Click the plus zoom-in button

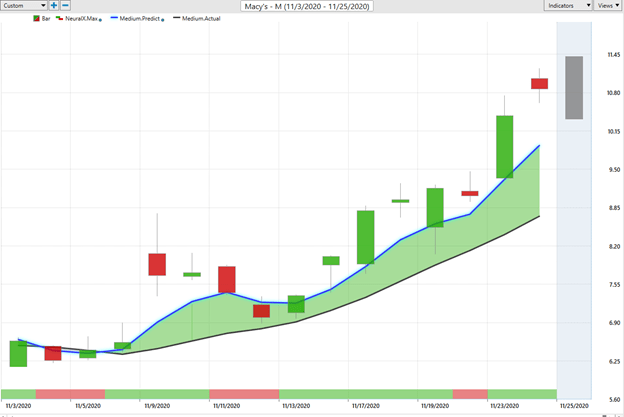(54, 6)
